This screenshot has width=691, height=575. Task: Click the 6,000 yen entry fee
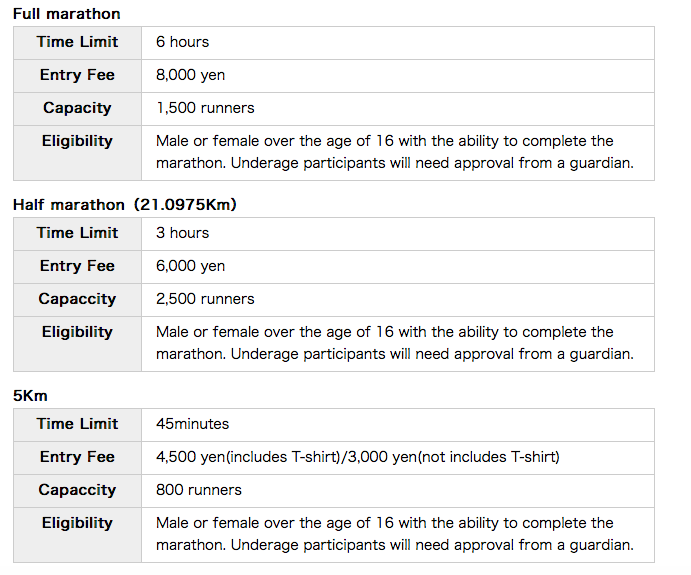(x=190, y=266)
